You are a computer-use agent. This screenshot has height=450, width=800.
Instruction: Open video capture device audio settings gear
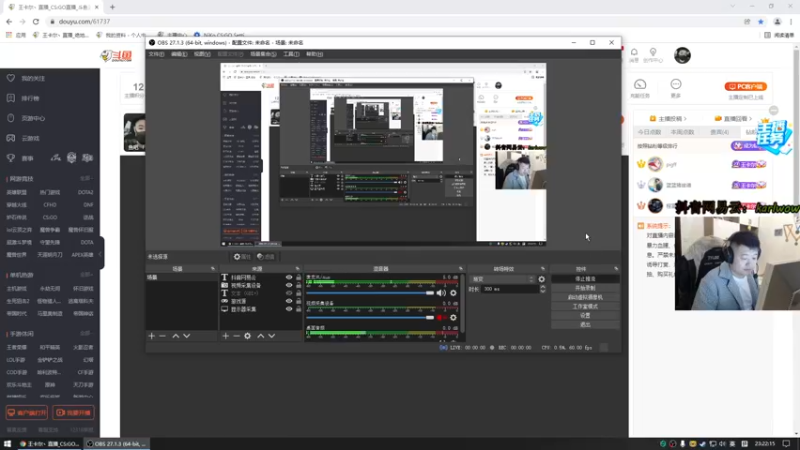click(x=453, y=317)
